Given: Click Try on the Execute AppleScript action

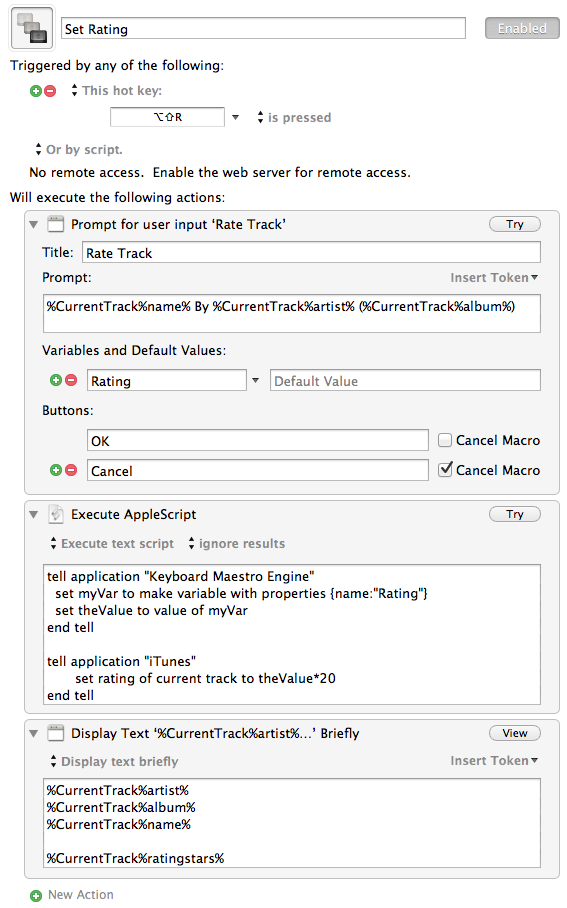Looking at the screenshot, I should click(x=514, y=514).
